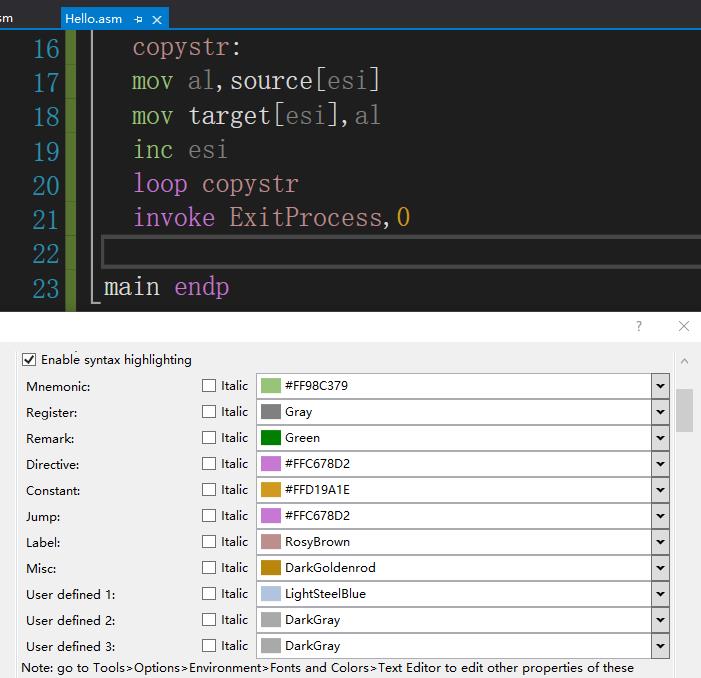The width and height of the screenshot is (701, 678).
Task: Enable Italic for Mnemonic
Action: point(209,385)
